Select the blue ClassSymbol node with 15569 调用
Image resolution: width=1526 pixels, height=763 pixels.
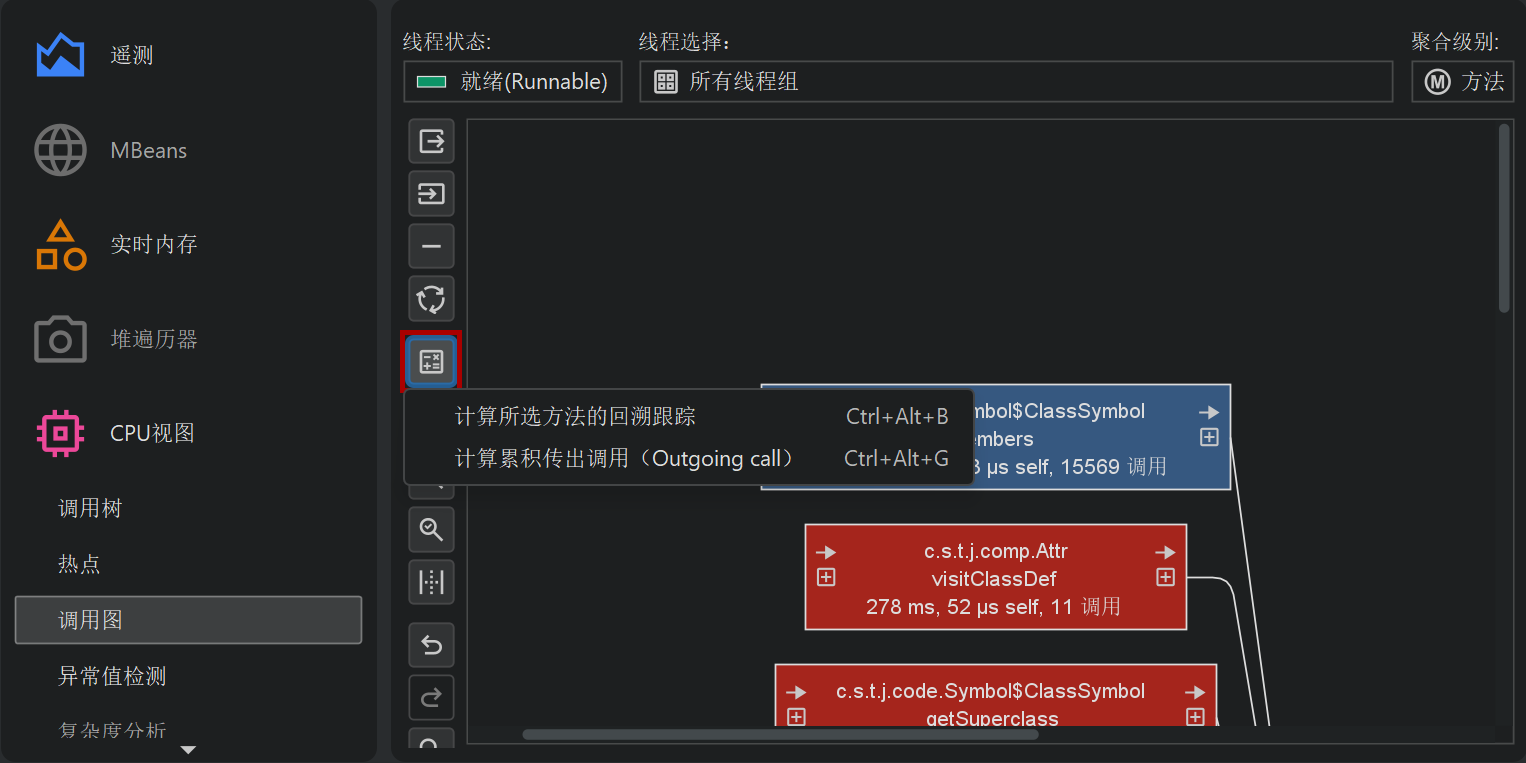click(x=1100, y=437)
